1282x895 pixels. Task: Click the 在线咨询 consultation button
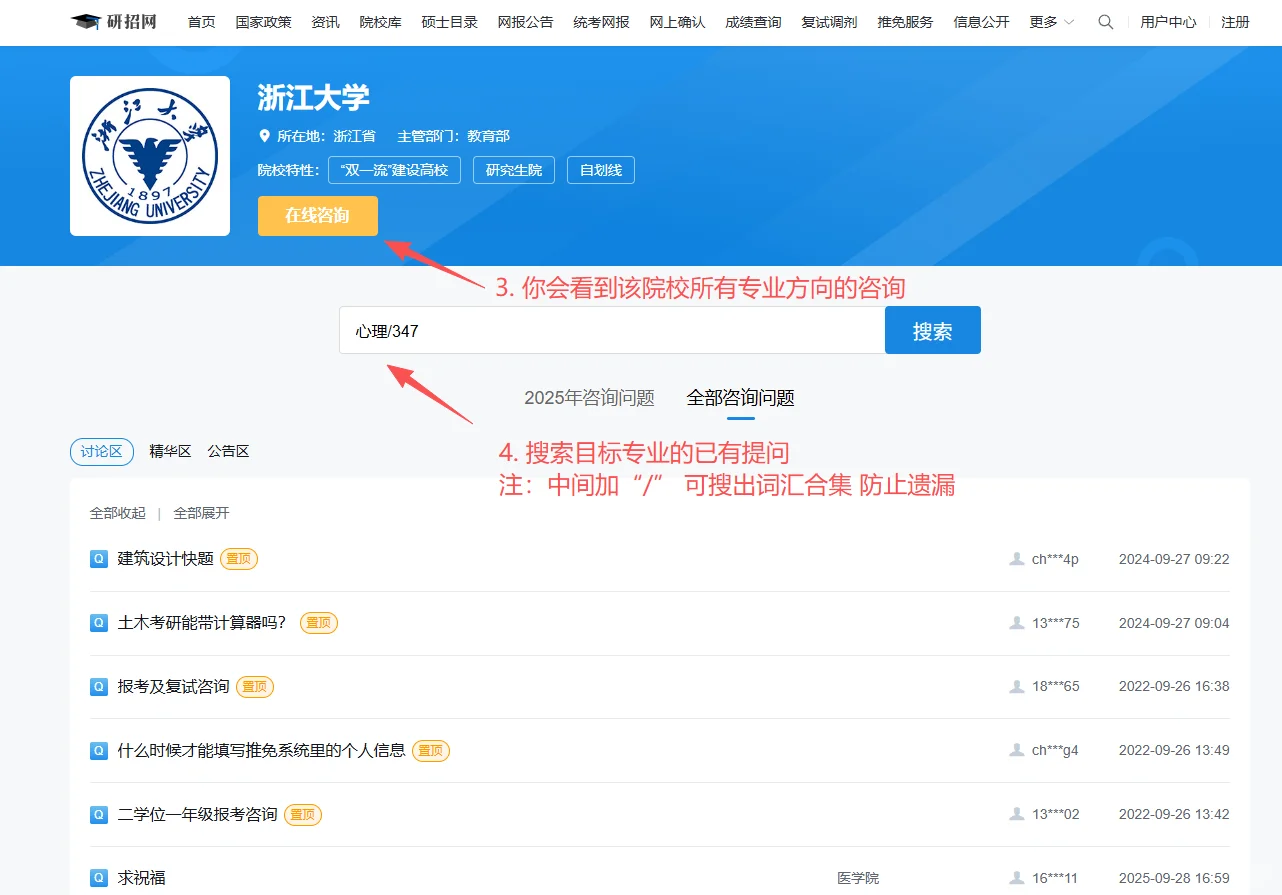(317, 216)
